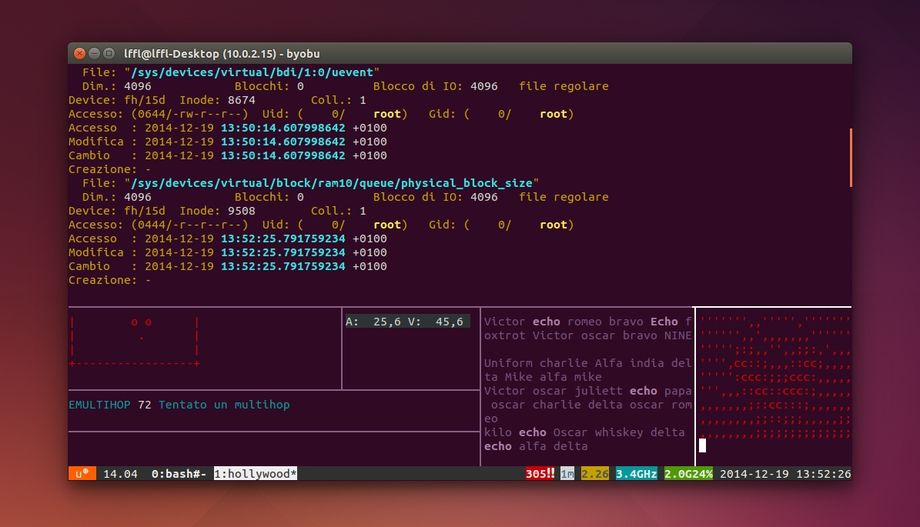Click the EMULTIHOP 72 Tentato un multihop line
The width and height of the screenshot is (920, 527).
tap(179, 405)
